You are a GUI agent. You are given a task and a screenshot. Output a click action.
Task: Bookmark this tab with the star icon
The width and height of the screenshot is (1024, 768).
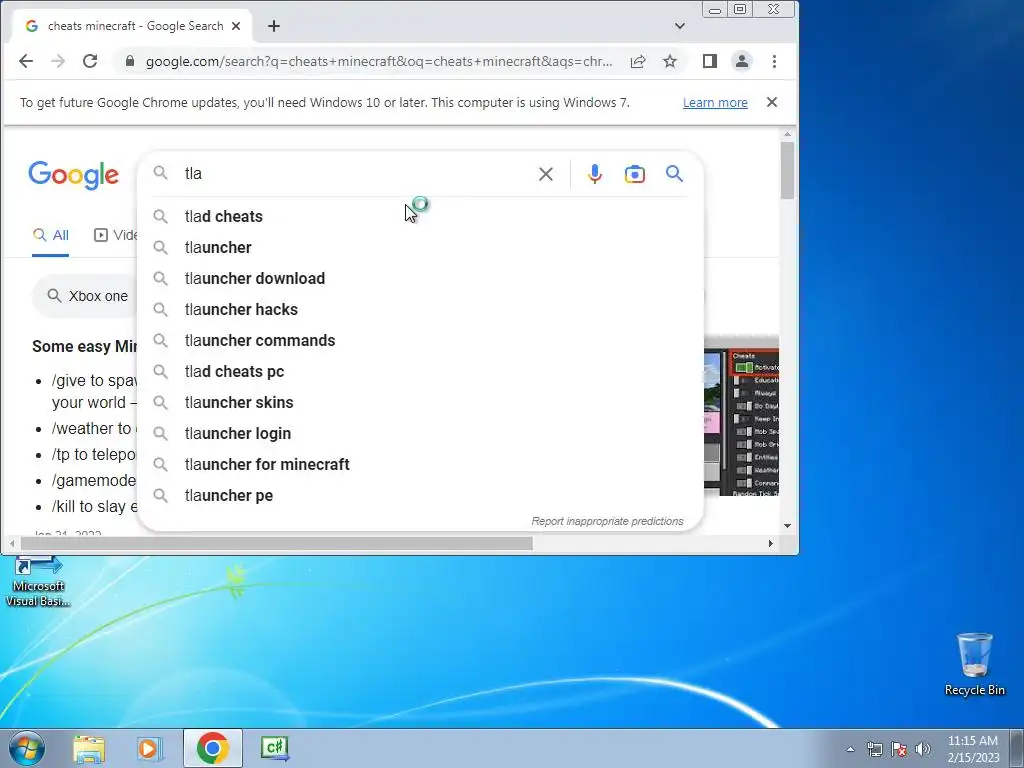[x=669, y=61]
